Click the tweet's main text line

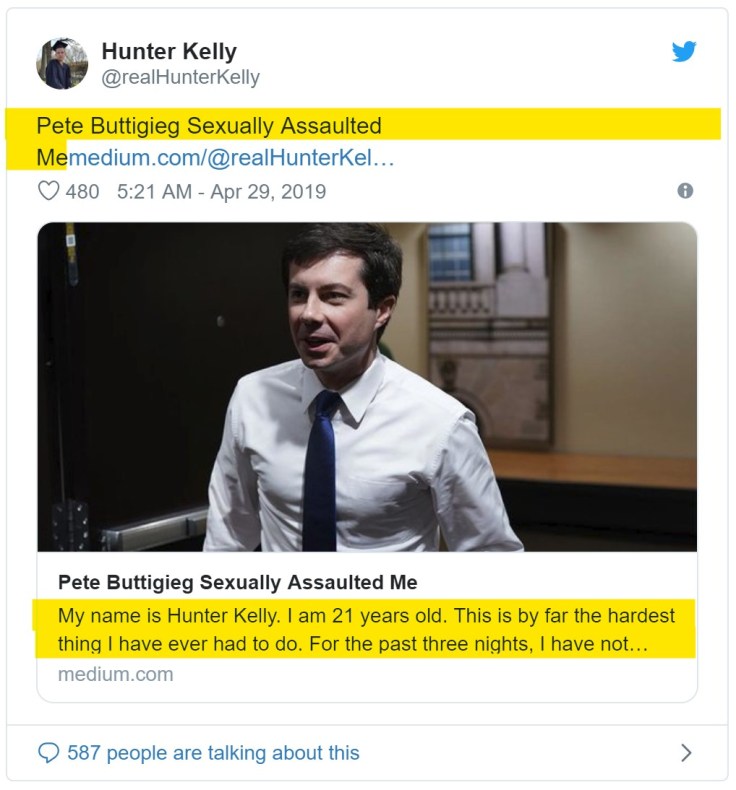click(x=209, y=126)
